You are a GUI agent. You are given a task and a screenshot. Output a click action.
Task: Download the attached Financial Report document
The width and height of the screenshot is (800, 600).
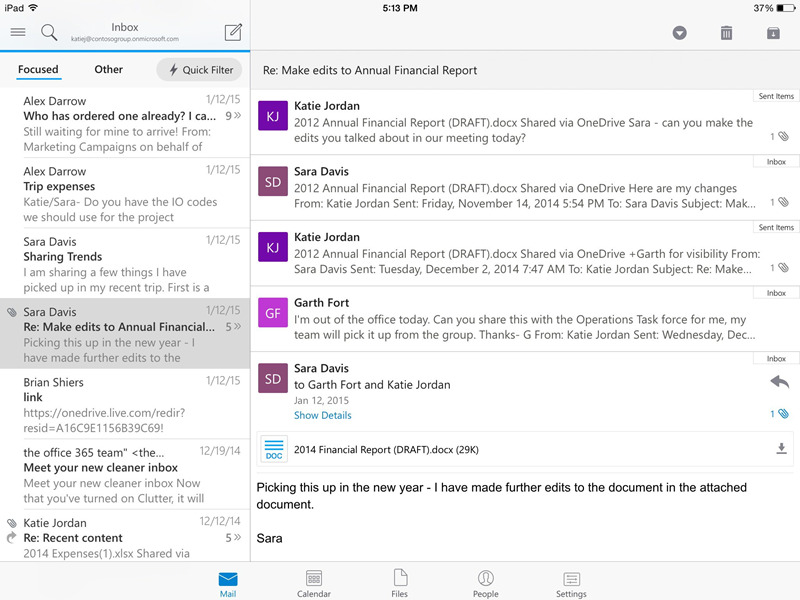pyautogui.click(x=779, y=449)
